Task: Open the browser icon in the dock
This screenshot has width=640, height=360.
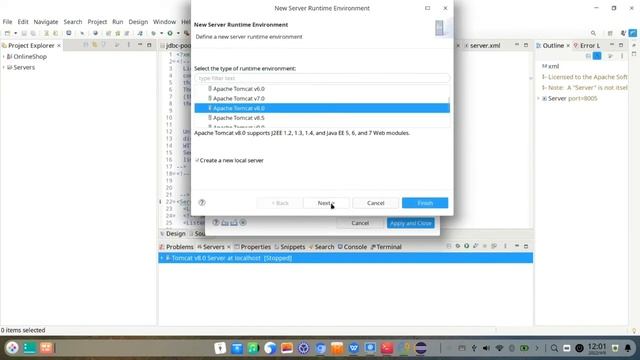Action: click(x=270, y=348)
